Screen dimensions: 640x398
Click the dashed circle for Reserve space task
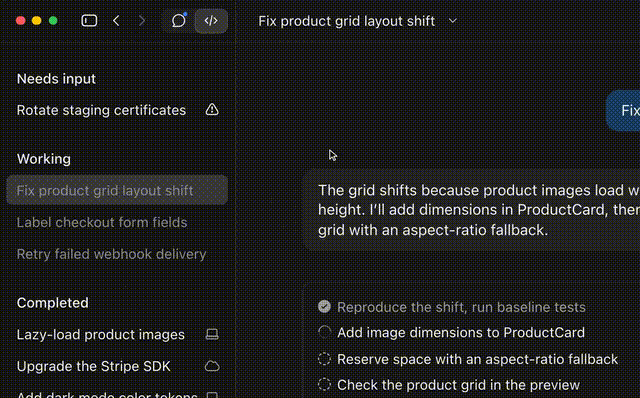click(x=324, y=359)
